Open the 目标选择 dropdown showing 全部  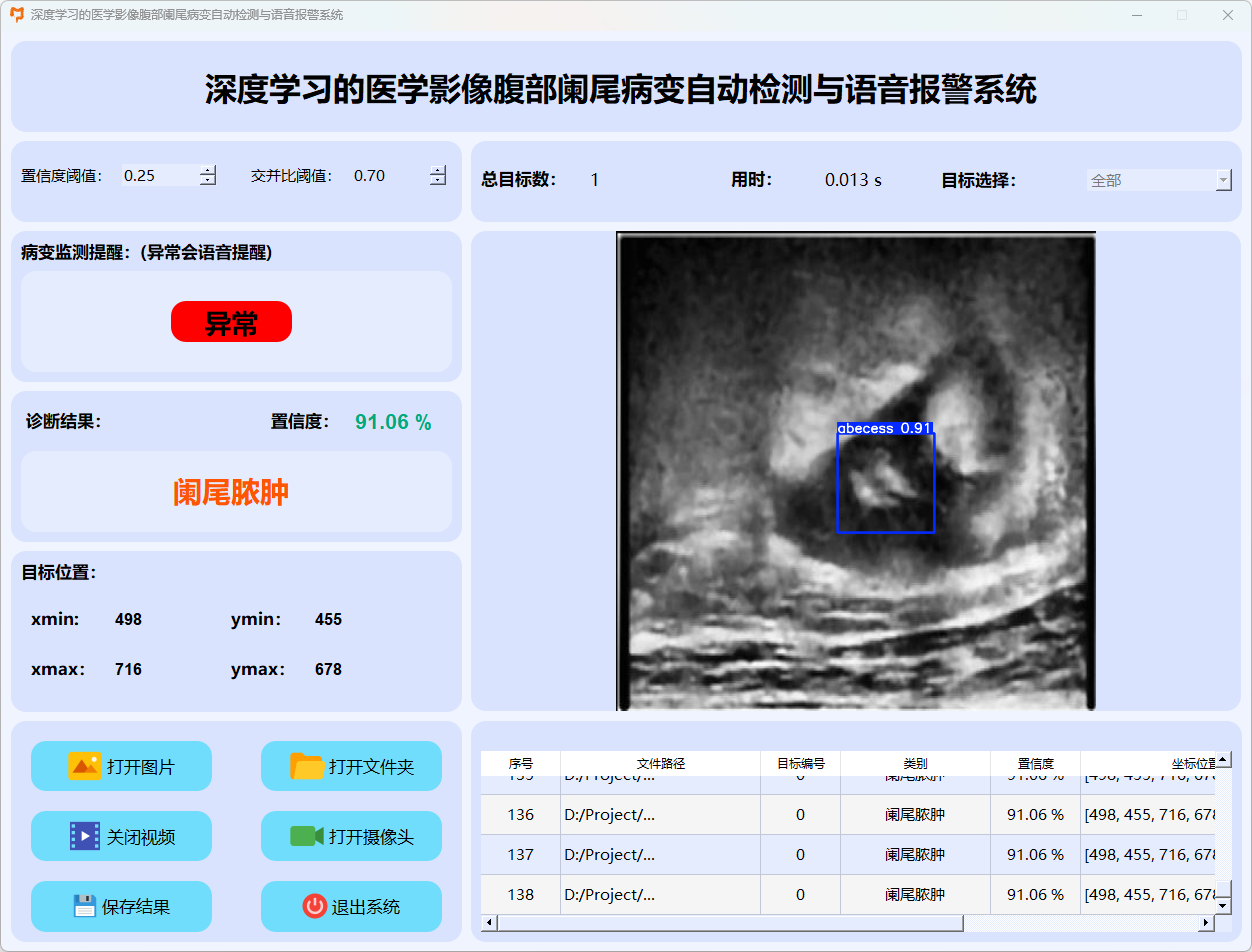click(1159, 180)
